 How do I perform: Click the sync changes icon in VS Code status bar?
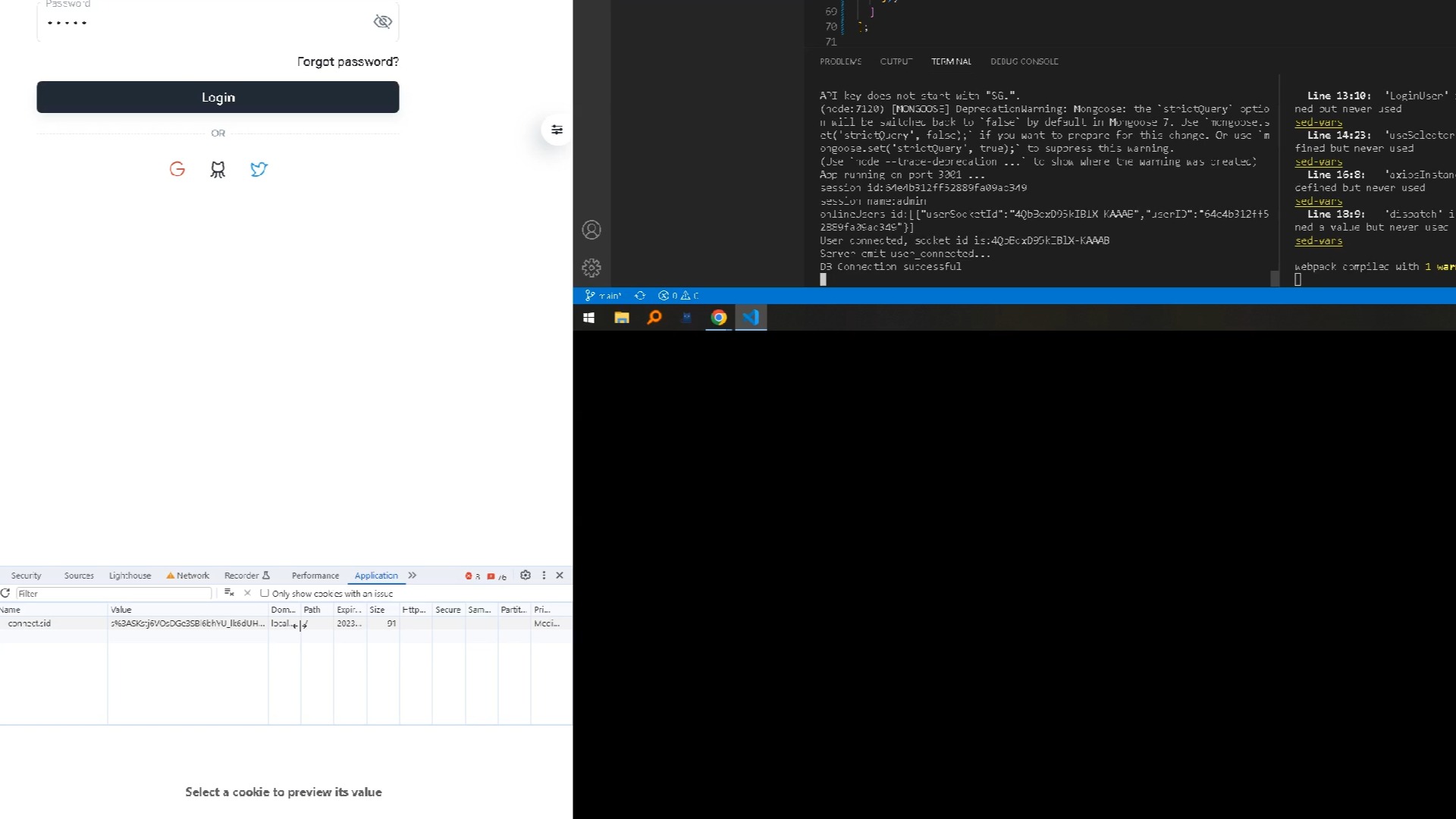[640, 295]
